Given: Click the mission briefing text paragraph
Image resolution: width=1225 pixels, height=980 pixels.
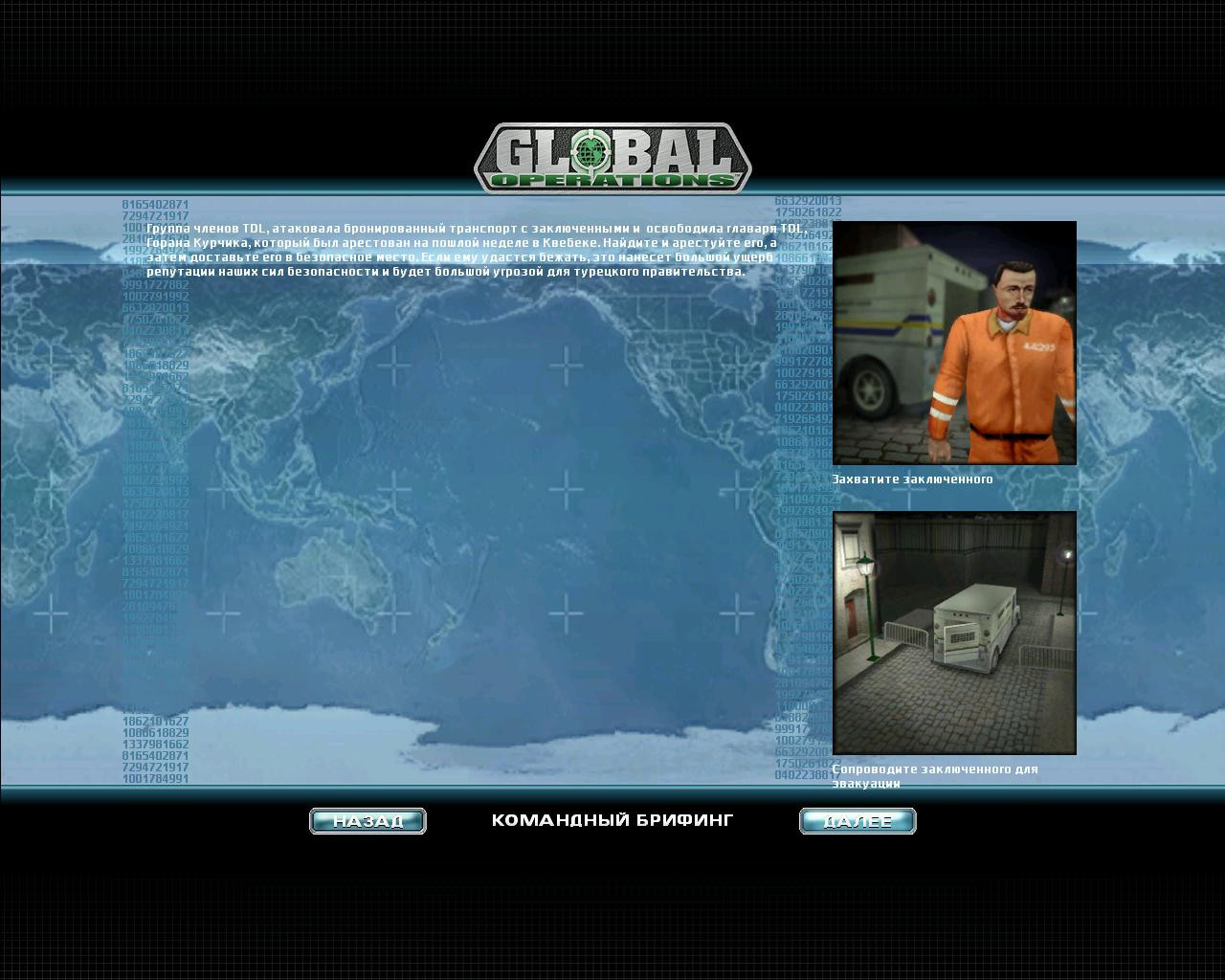Looking at the screenshot, I should pos(461,251).
